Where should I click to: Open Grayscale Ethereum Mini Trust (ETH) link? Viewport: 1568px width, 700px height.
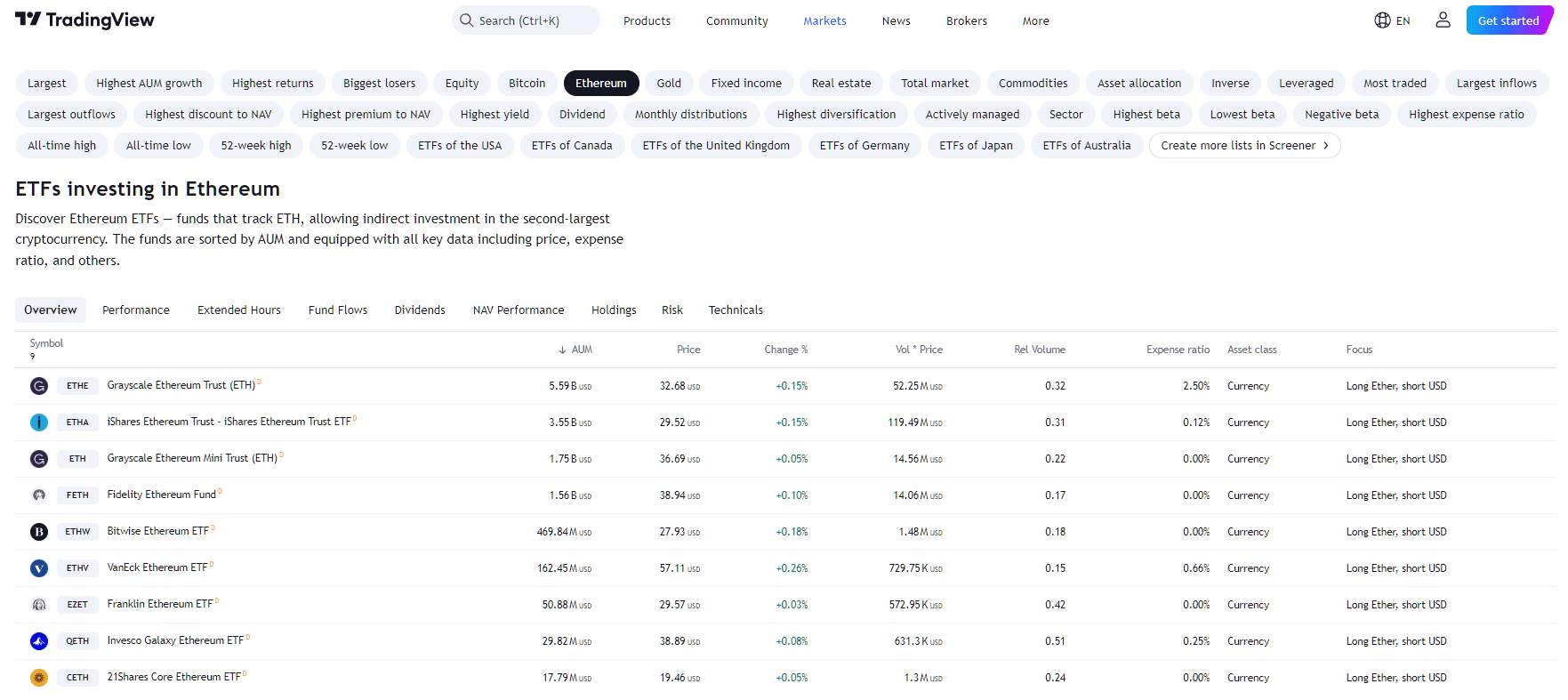click(192, 458)
